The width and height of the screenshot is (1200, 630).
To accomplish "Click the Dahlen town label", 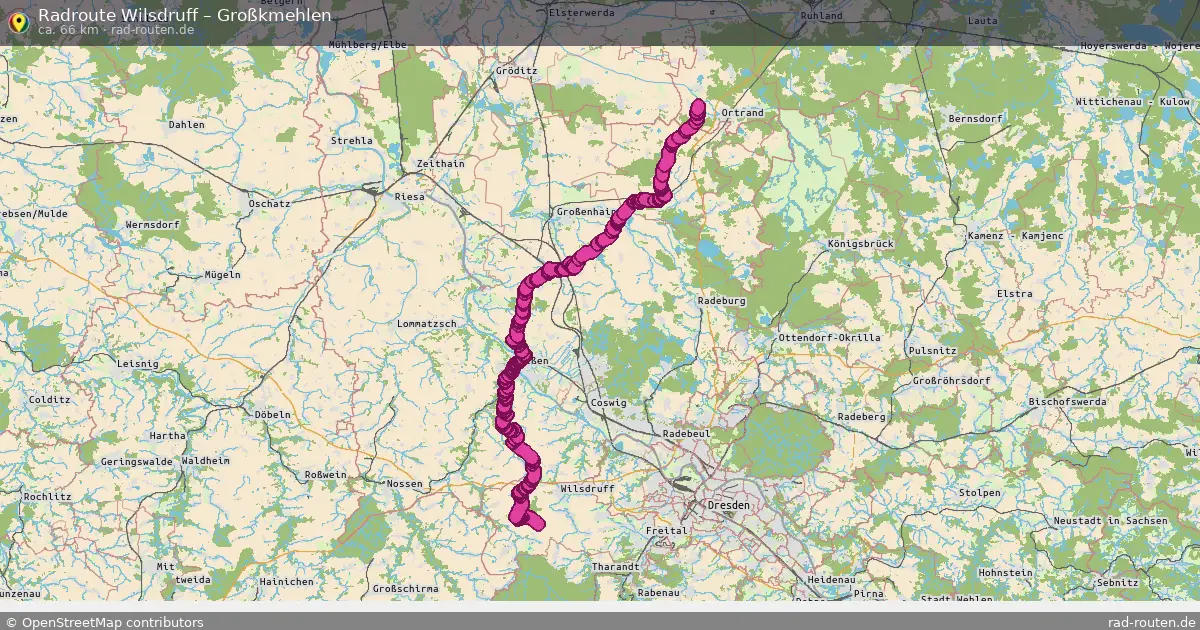I will [x=187, y=125].
